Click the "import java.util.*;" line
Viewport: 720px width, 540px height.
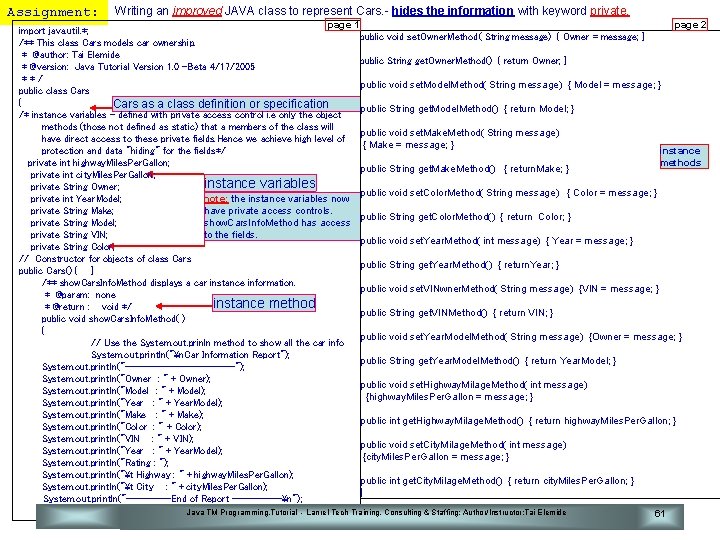coord(54,31)
